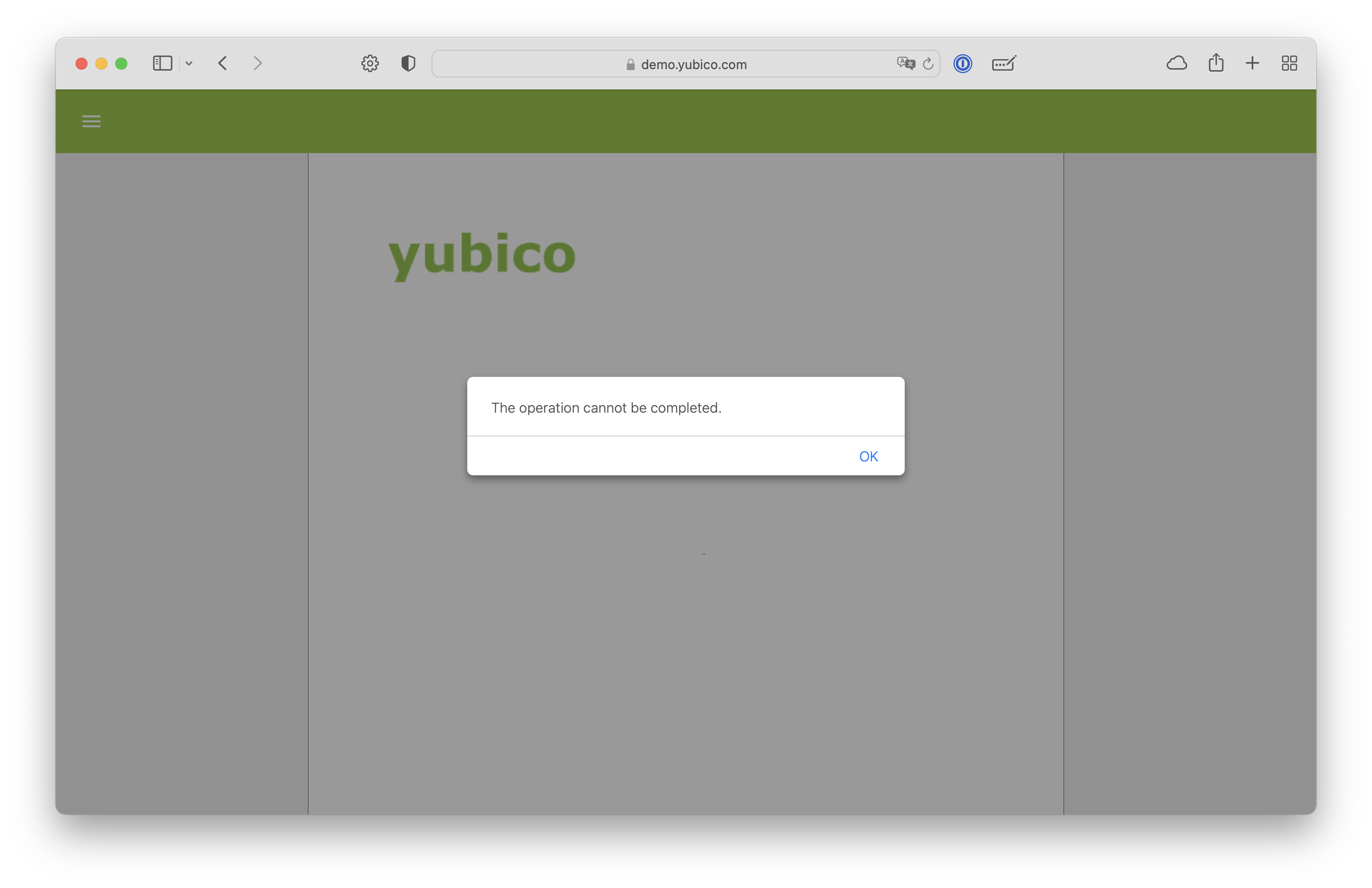Click the translate page icon
Viewport: 1372px width, 888px height.
pos(905,64)
